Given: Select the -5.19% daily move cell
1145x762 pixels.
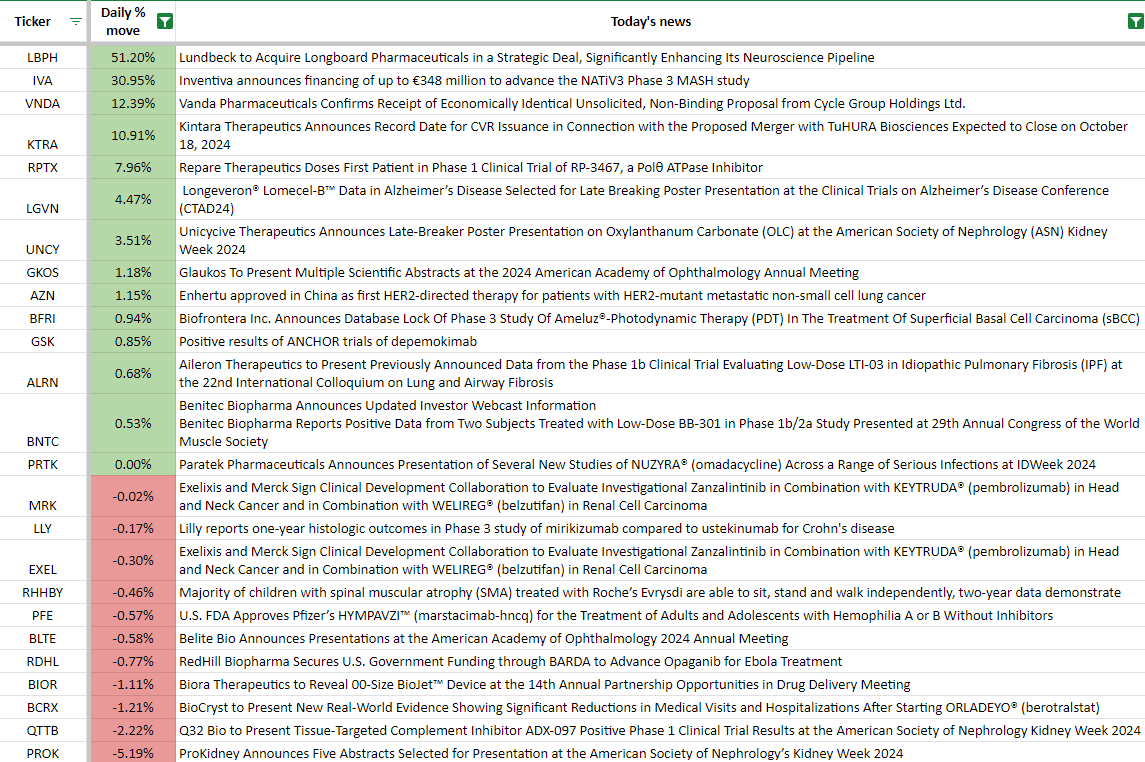Looking at the screenshot, I should pyautogui.click(x=133, y=753).
